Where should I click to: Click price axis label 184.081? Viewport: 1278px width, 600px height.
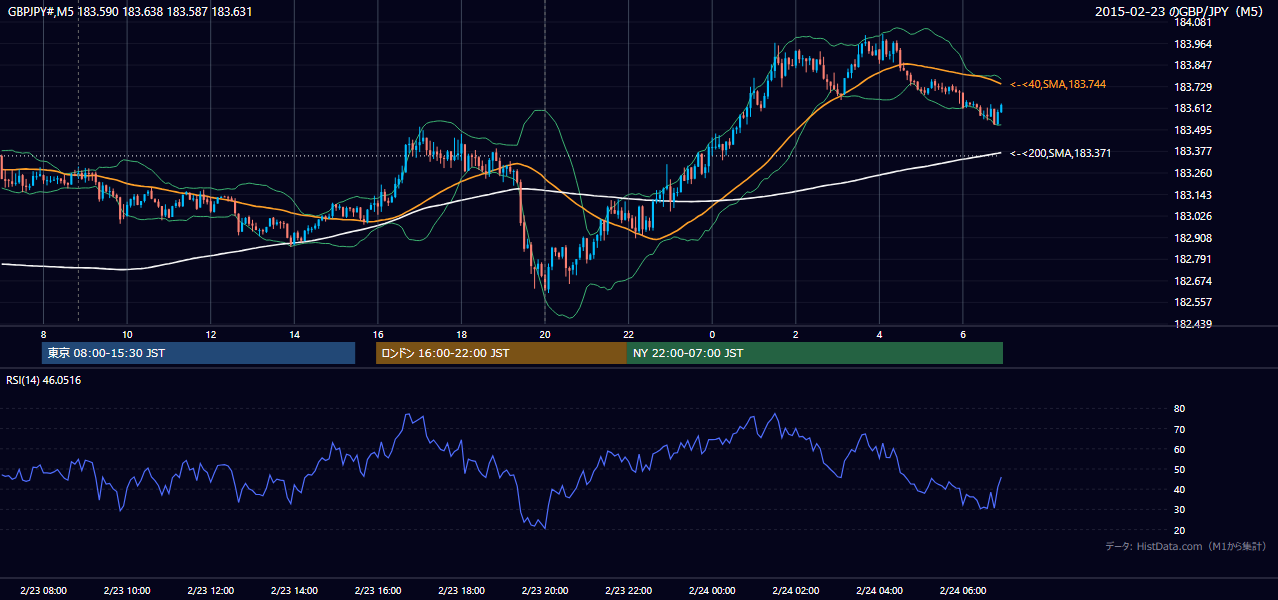(1193, 22)
